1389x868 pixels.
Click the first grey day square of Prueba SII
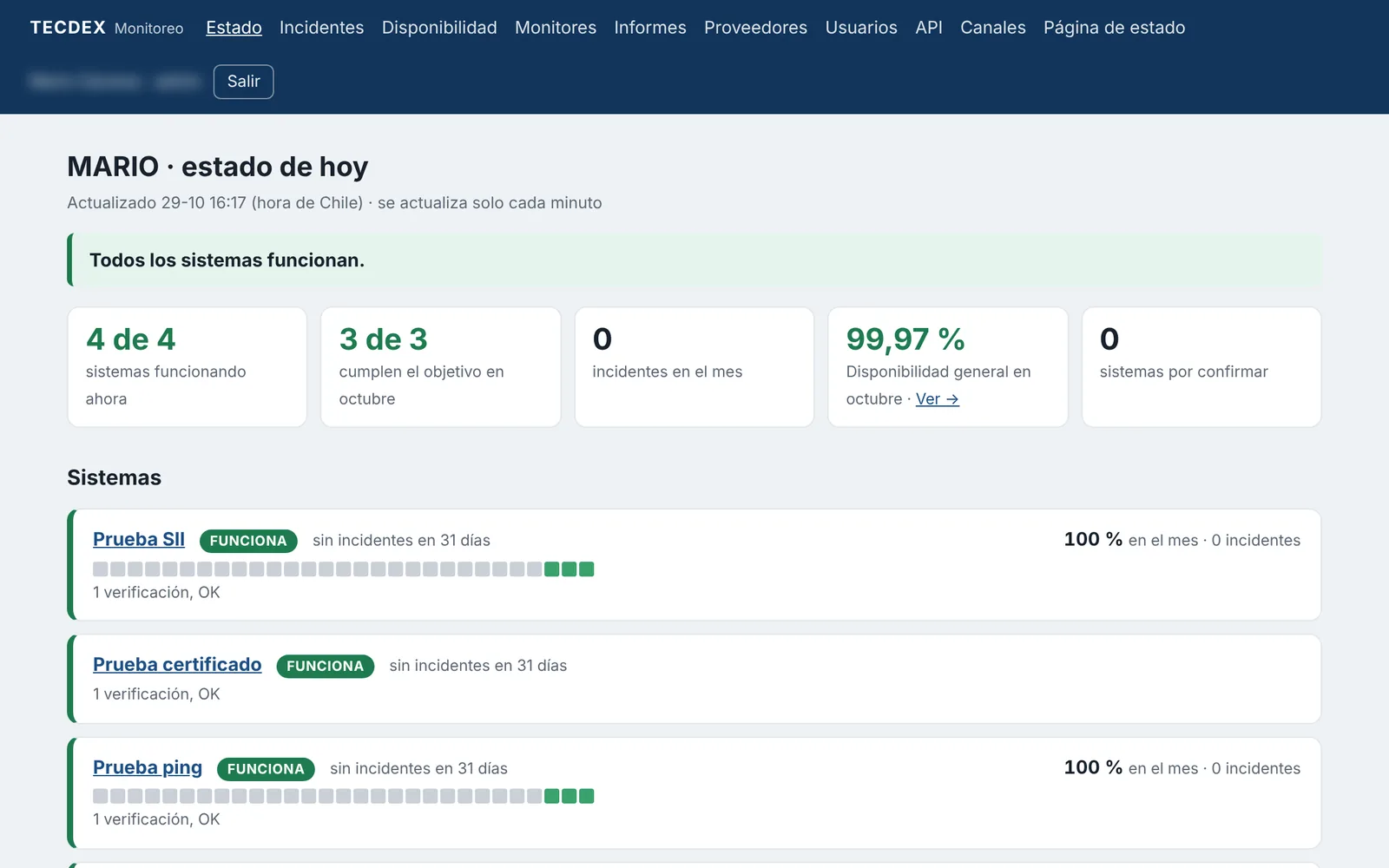[x=101, y=569]
